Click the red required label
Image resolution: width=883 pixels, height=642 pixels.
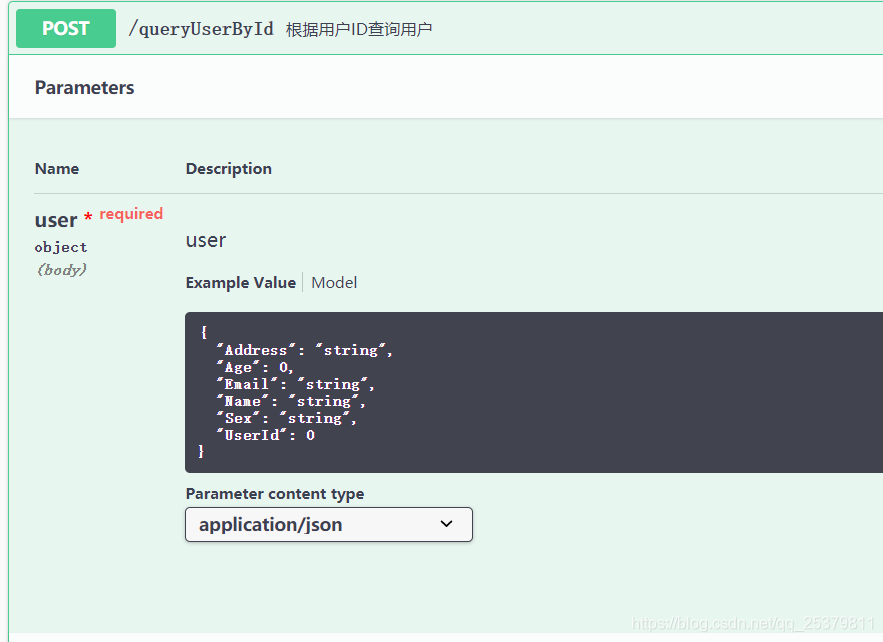coord(131,214)
